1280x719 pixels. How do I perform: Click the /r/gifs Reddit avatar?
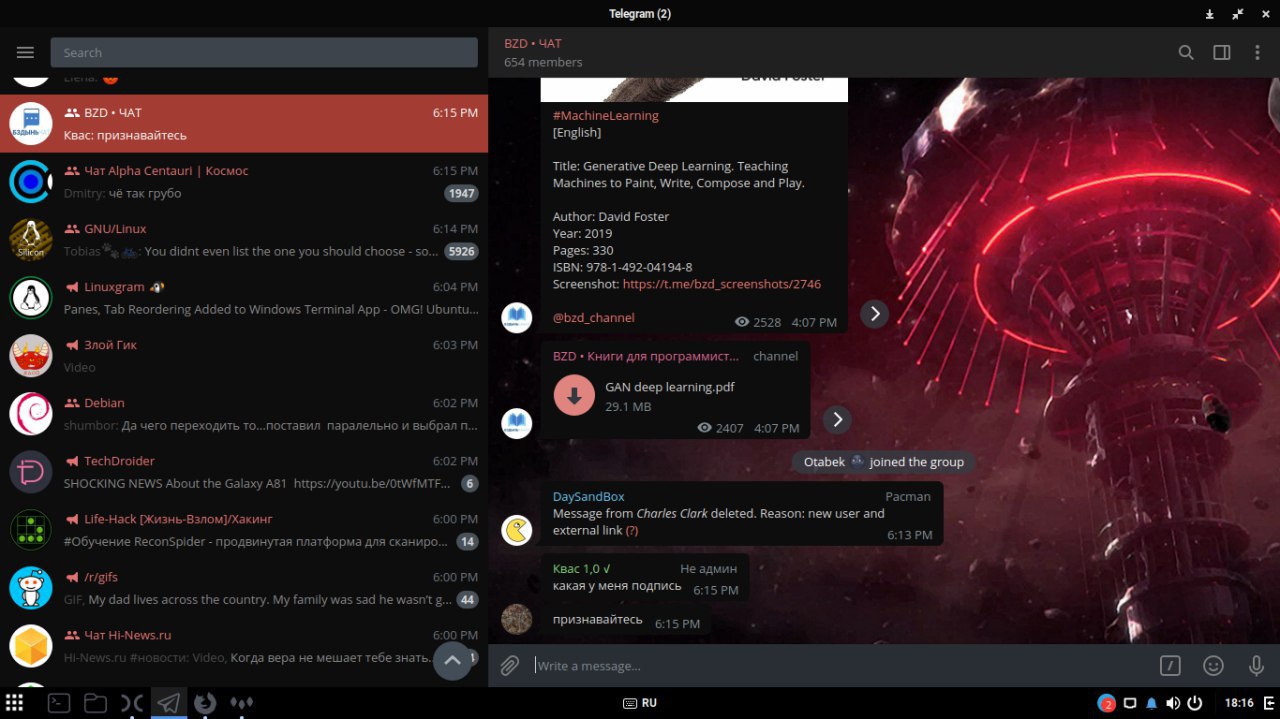coord(31,588)
